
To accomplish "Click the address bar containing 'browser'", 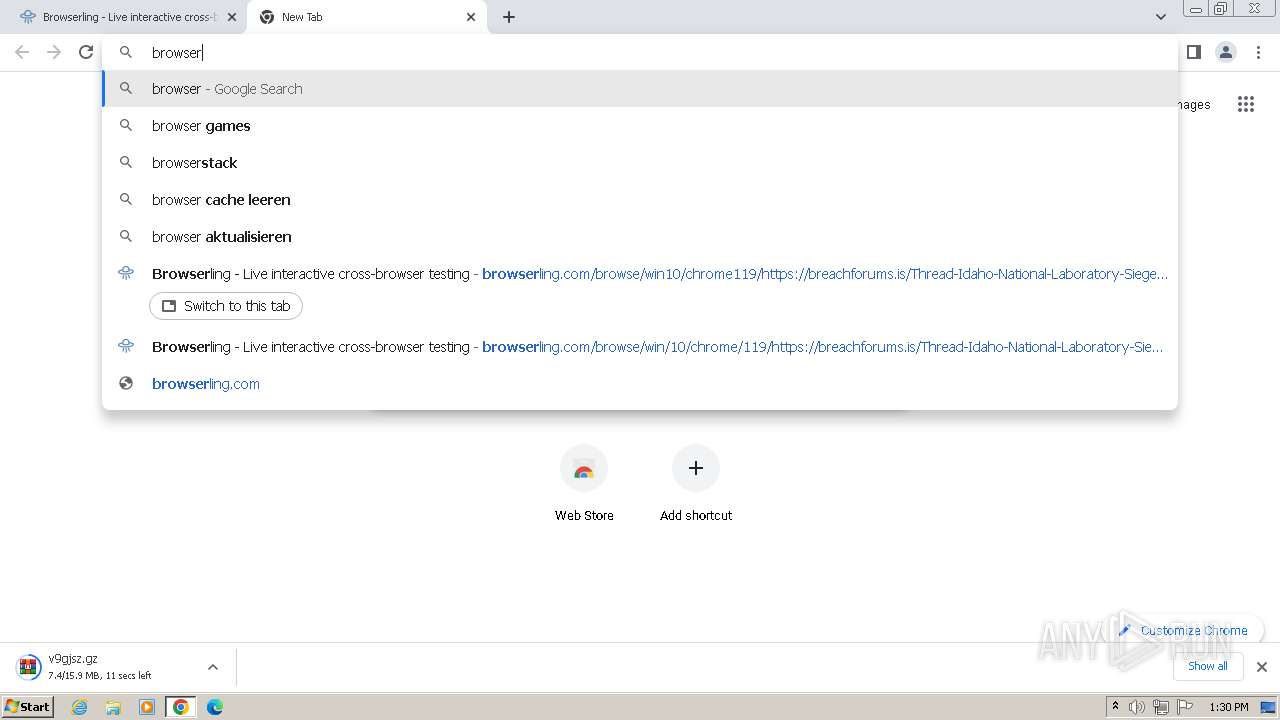I will (x=640, y=52).
